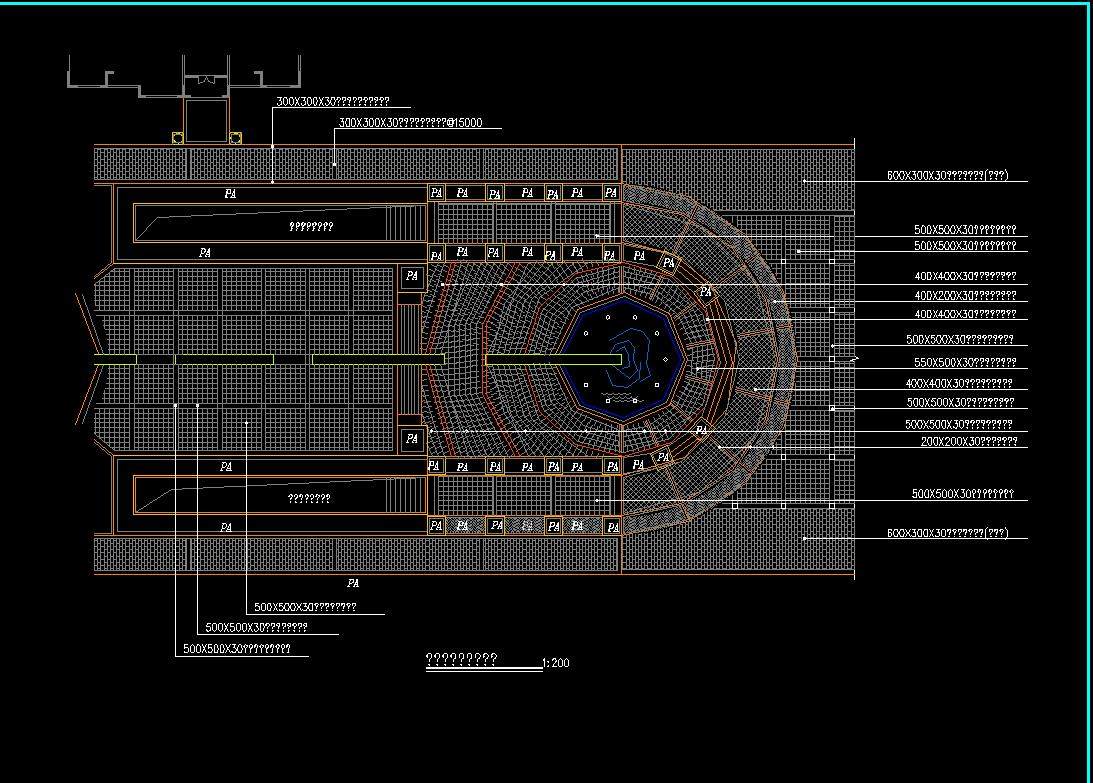Select the 300X300X30 annotation ending in @15000
The width and height of the screenshot is (1093, 783).
pos(410,123)
